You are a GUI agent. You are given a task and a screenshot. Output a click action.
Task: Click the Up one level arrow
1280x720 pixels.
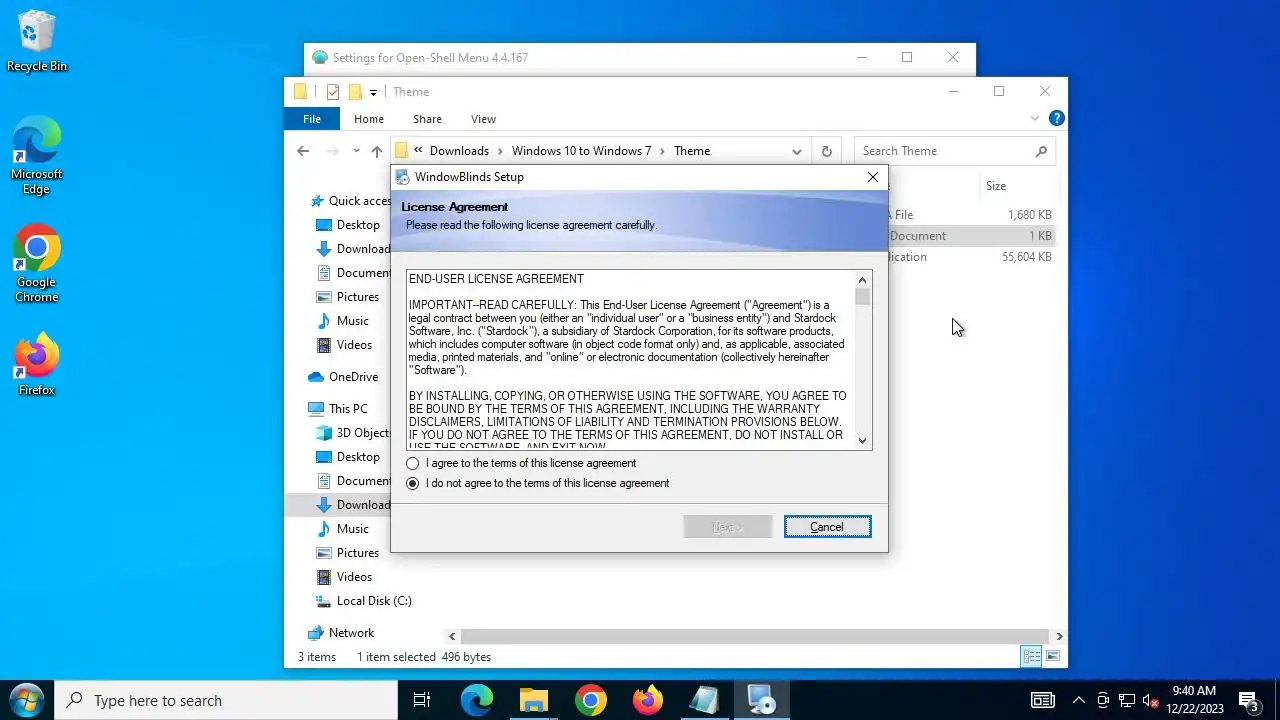click(x=376, y=151)
